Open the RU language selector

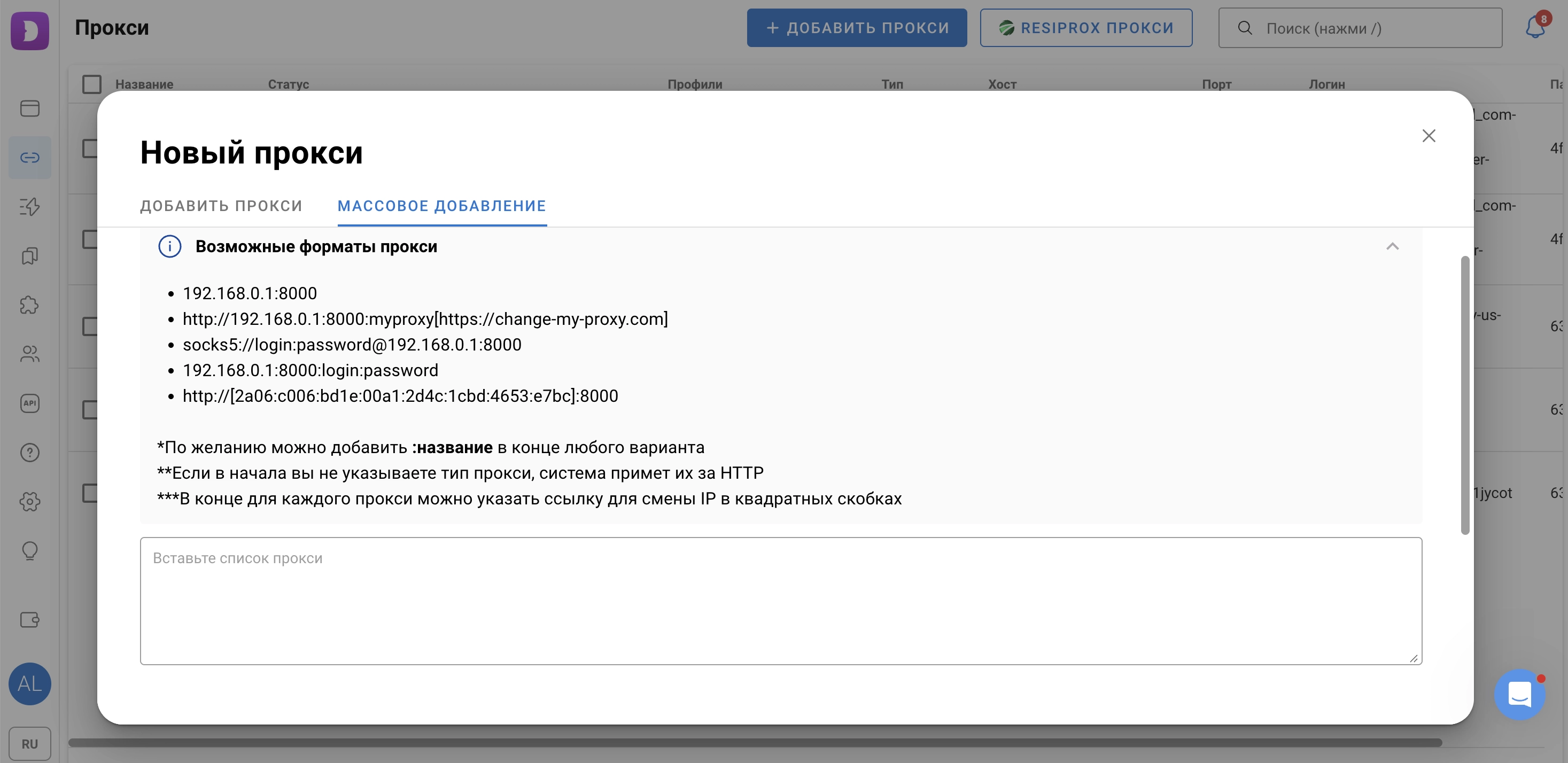pos(30,744)
